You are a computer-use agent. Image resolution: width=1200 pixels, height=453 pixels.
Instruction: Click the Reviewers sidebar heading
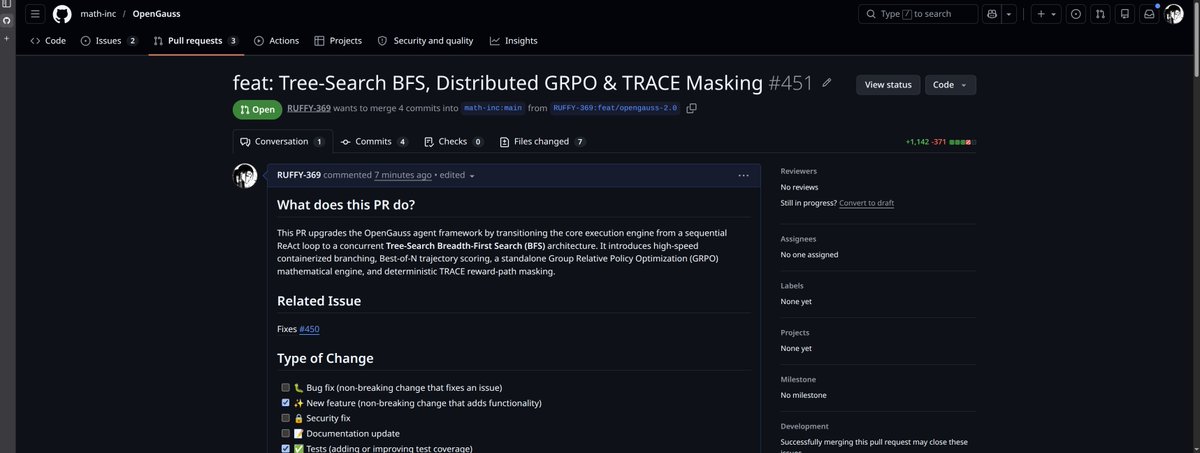800,171
